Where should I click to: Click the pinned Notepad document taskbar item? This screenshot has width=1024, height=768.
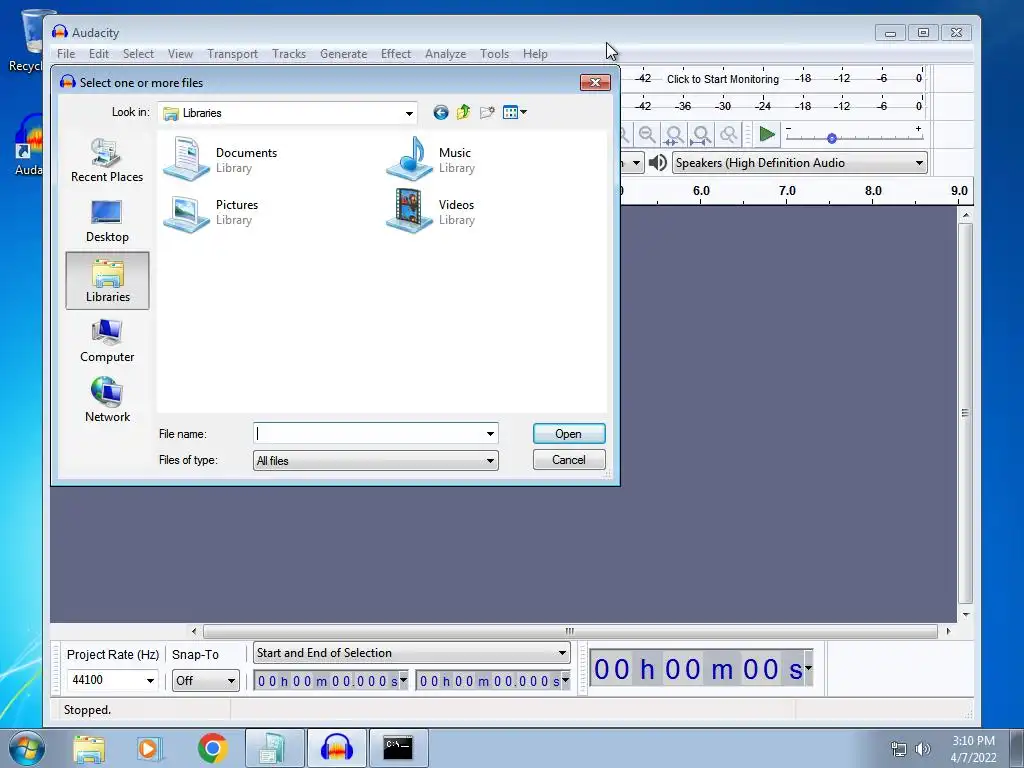point(274,748)
